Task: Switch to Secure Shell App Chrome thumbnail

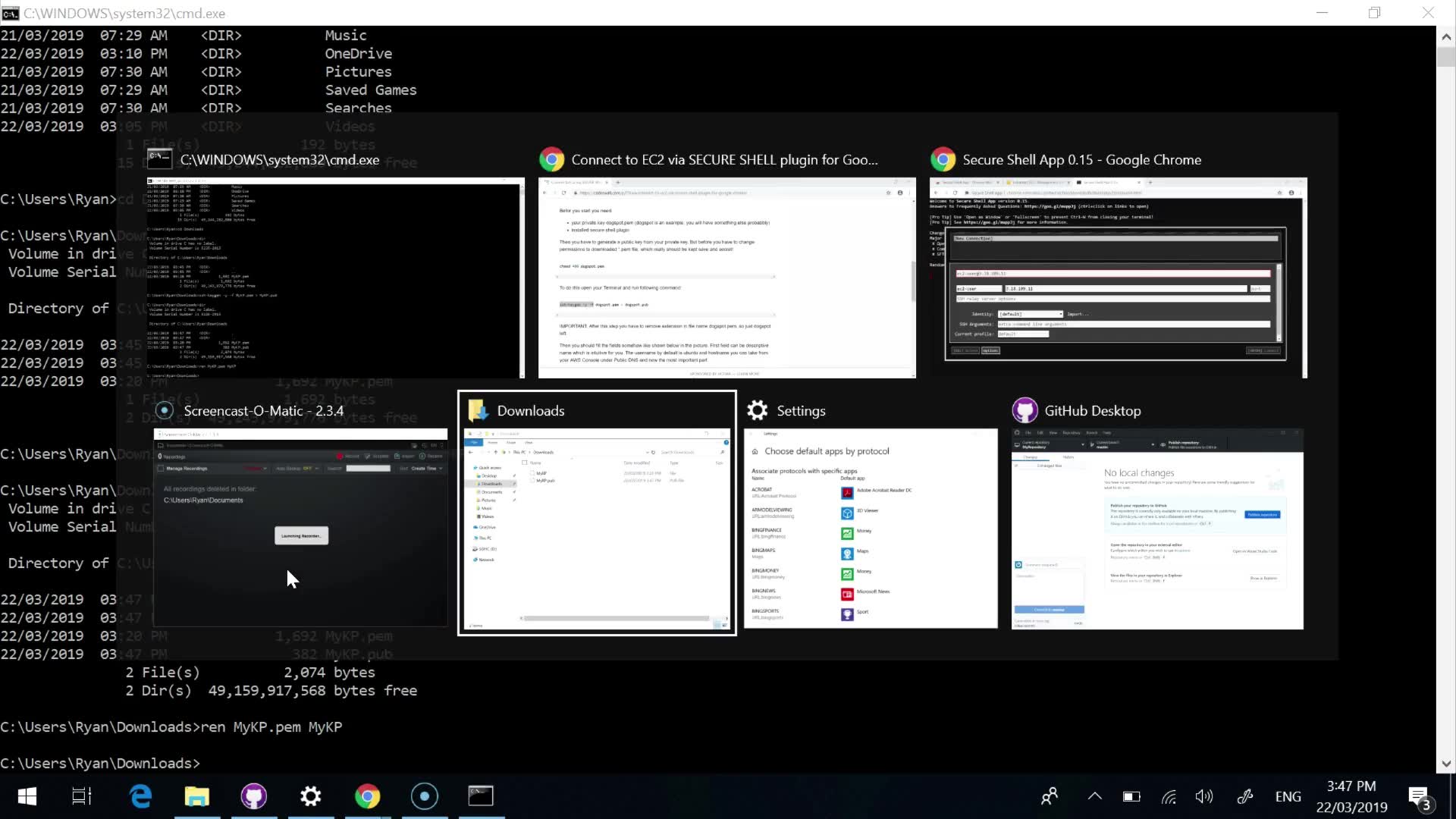Action: click(1118, 278)
